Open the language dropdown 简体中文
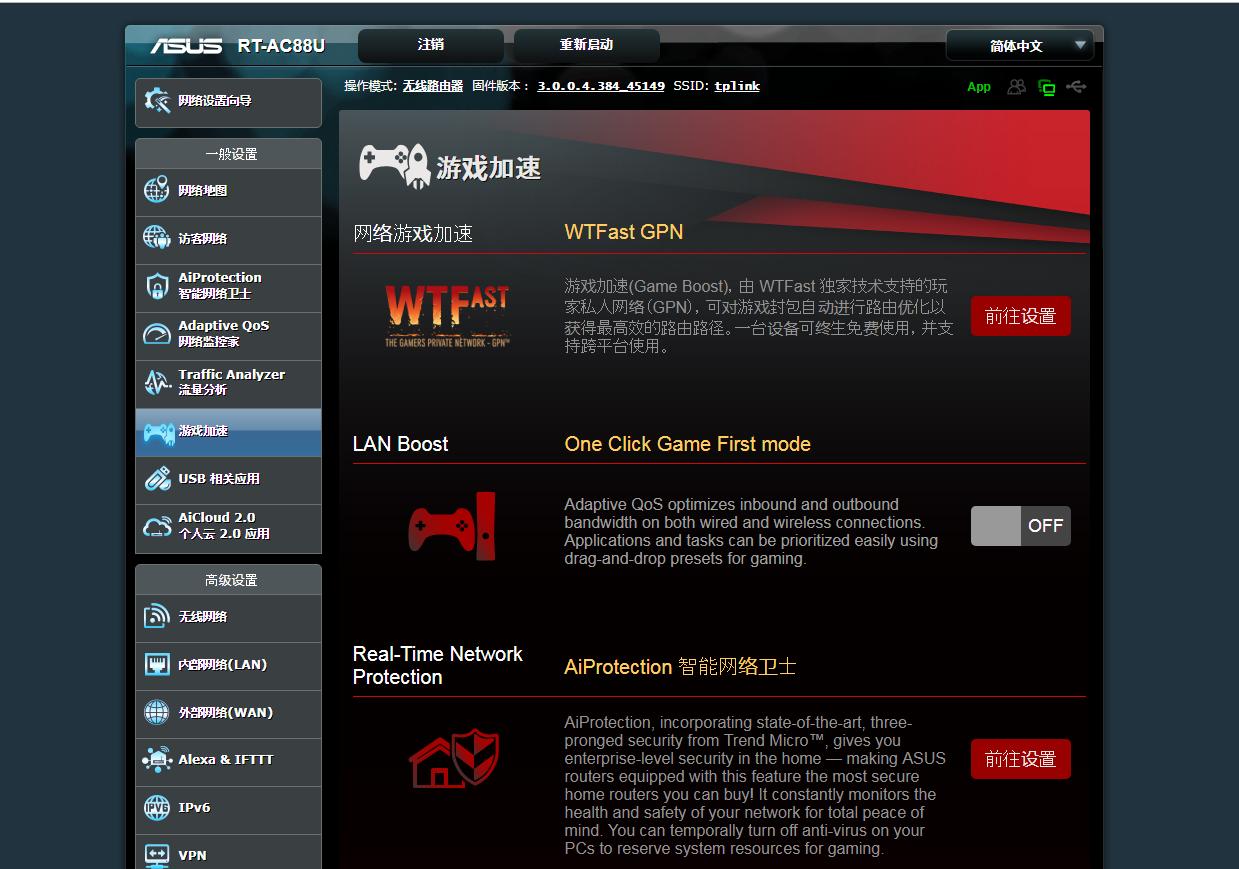 click(x=1020, y=46)
